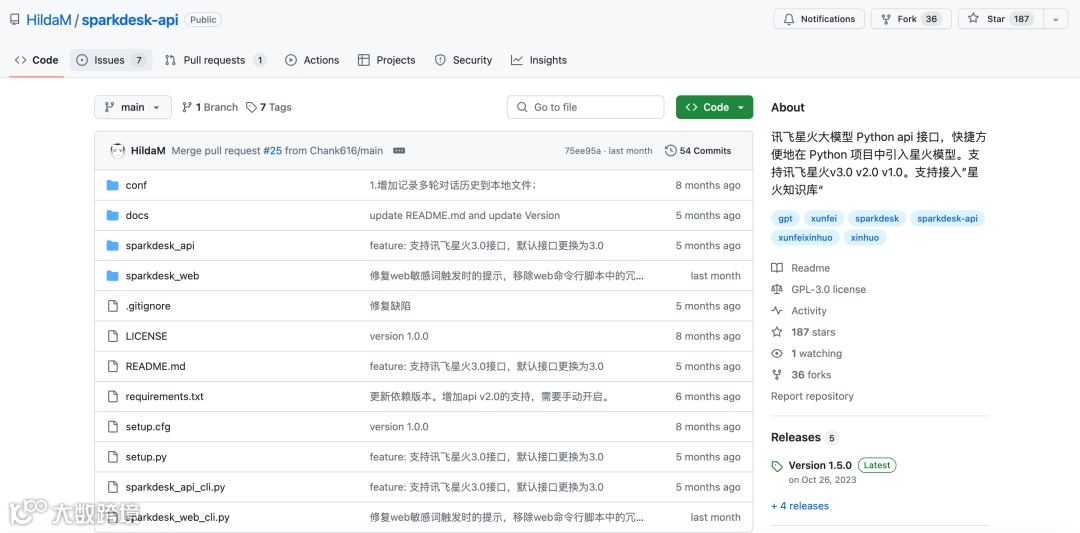View the 1 Branch link
This screenshot has height=533, width=1080.
tap(209, 107)
